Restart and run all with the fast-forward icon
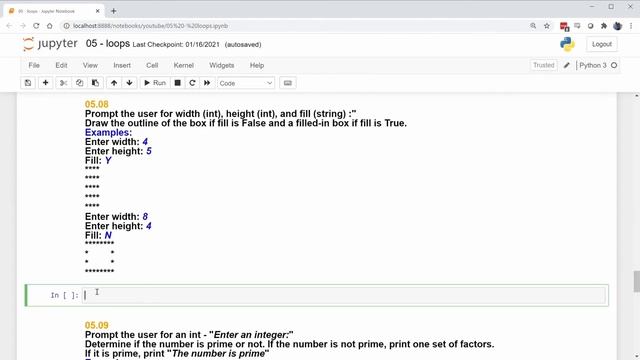640x360 pixels. point(207,83)
